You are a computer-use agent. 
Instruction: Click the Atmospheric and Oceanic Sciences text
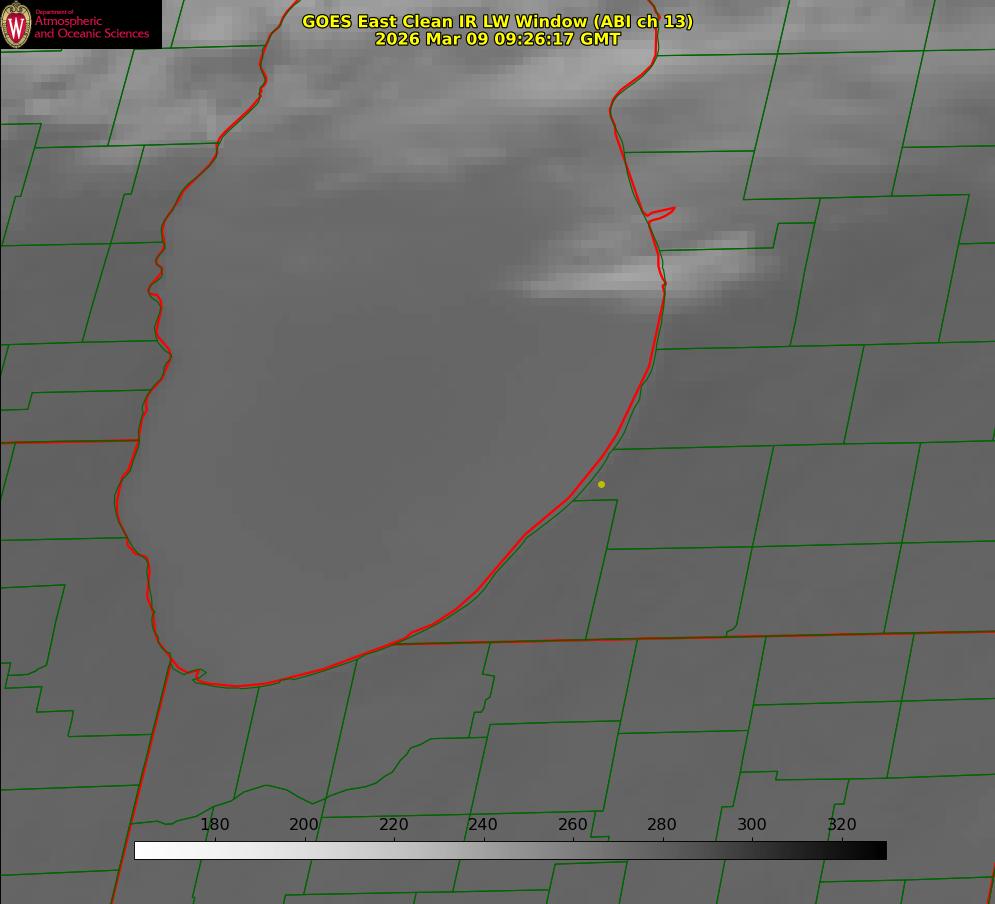(x=91, y=27)
